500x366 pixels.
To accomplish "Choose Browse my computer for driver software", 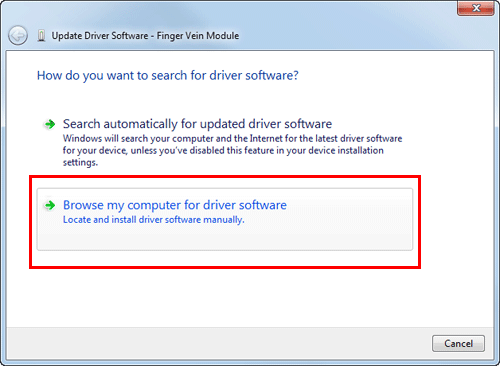I will 175,205.
